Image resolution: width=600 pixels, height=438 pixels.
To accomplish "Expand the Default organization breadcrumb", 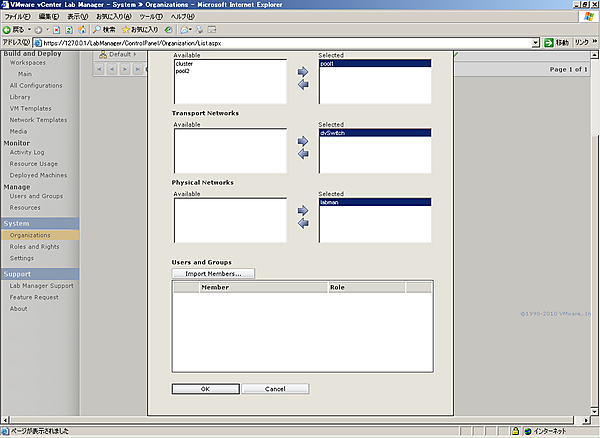I will click(x=117, y=54).
